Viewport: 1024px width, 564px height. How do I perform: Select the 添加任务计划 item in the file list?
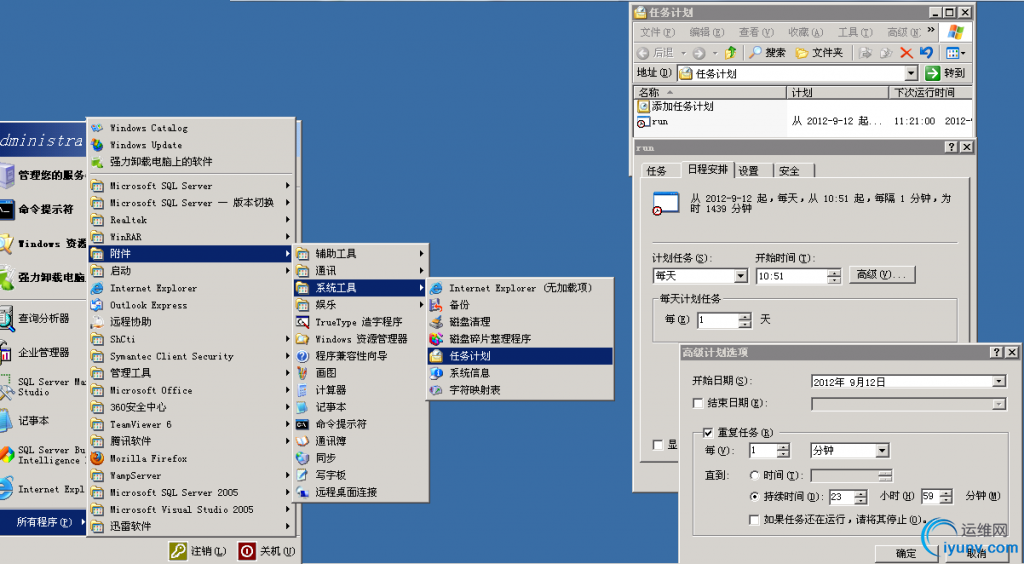click(x=675, y=106)
